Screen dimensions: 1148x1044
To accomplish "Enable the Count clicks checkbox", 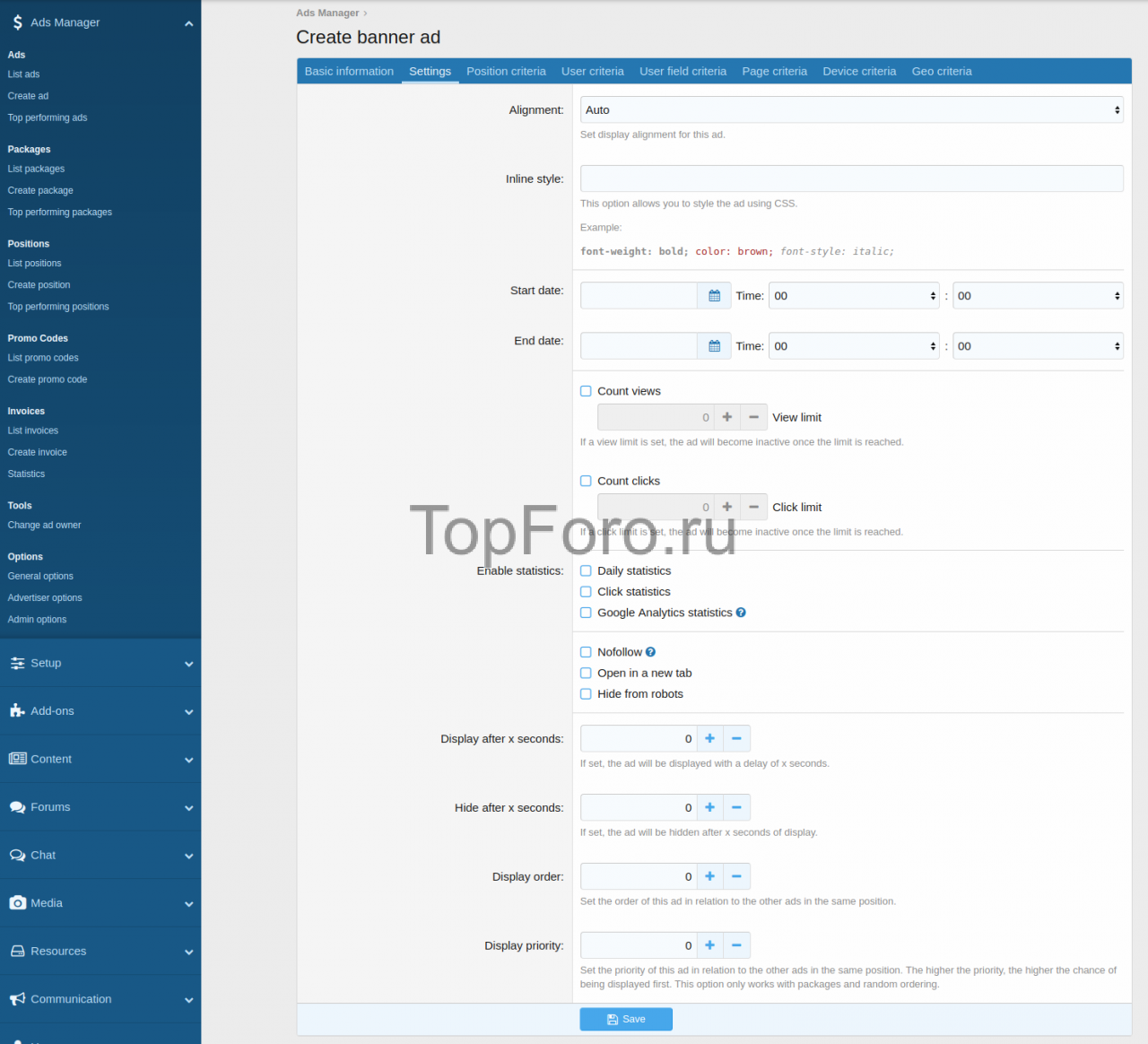I will pos(586,481).
